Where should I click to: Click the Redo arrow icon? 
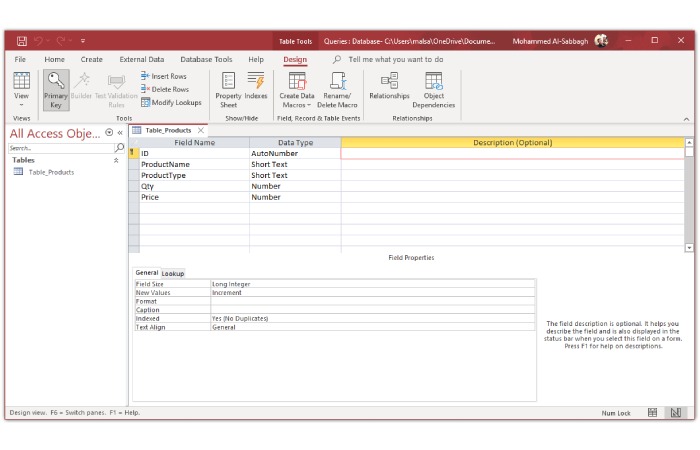point(61,41)
